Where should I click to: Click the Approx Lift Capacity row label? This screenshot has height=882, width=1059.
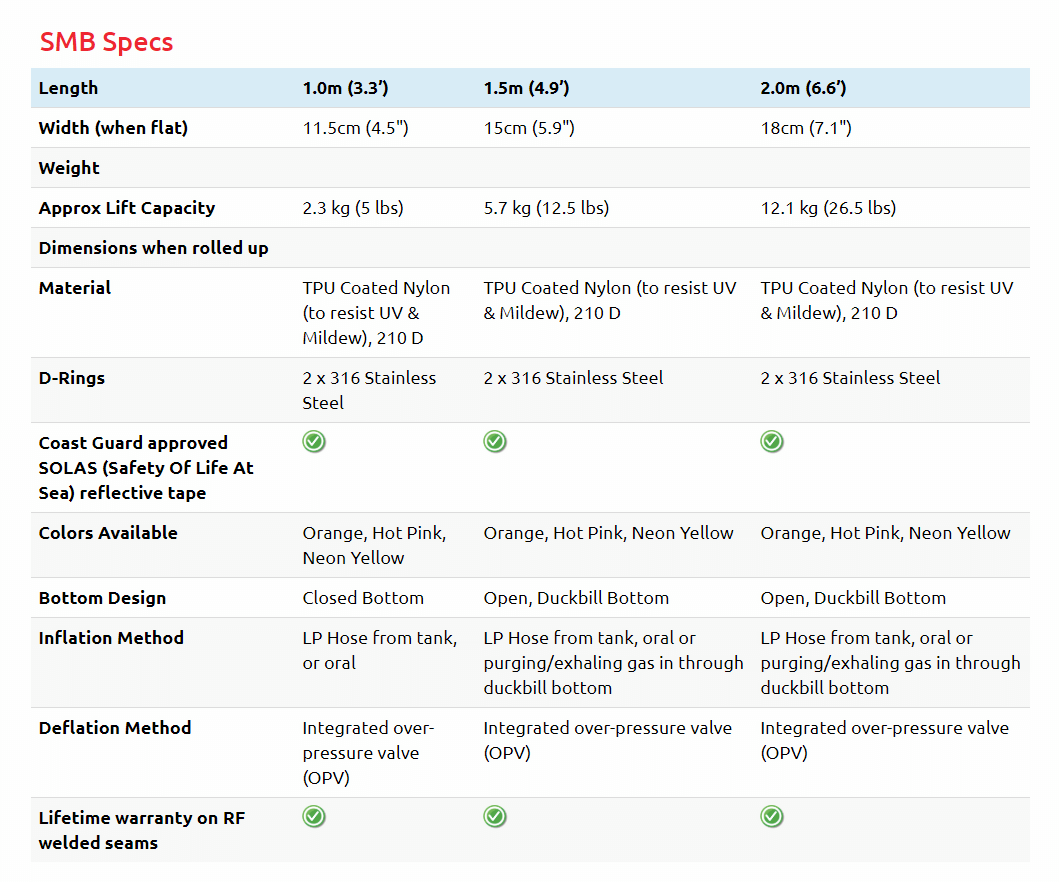pos(127,208)
